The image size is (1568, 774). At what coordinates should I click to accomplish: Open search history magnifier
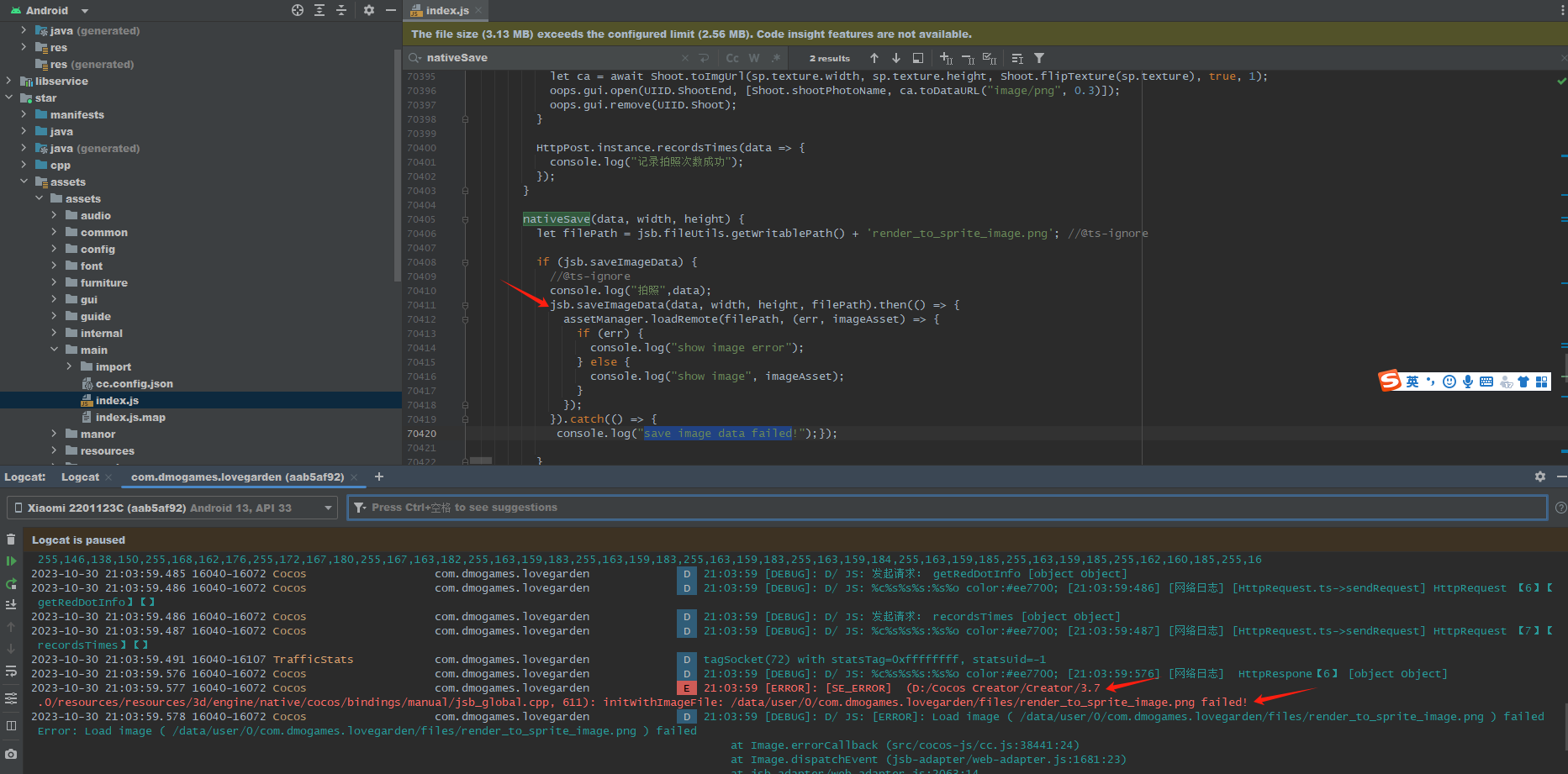[415, 58]
